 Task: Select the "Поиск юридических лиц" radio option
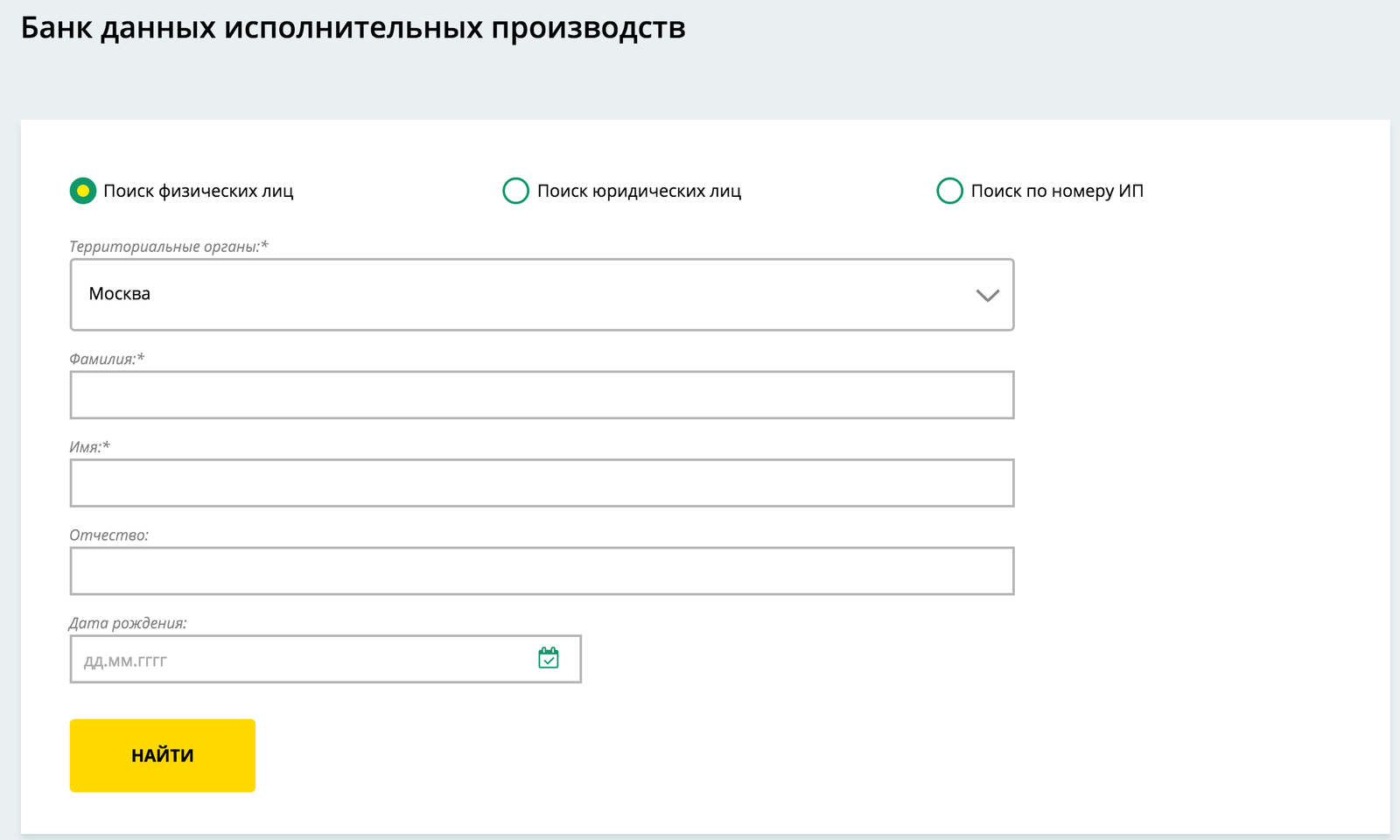point(515,191)
